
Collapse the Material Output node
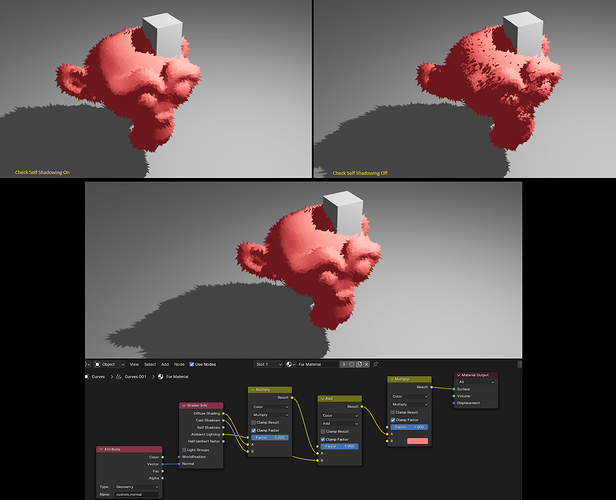(x=458, y=375)
